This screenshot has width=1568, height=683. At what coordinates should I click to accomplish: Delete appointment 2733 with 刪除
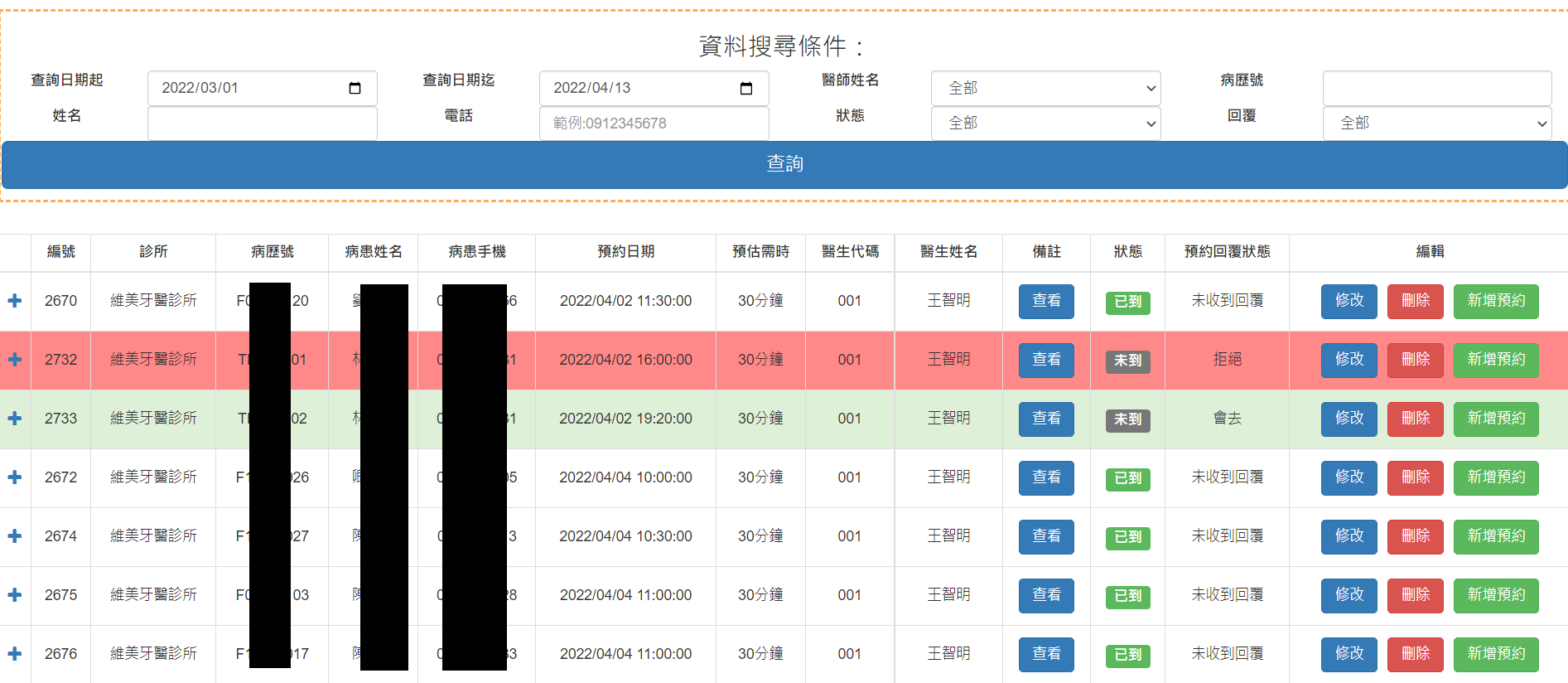click(x=1416, y=419)
